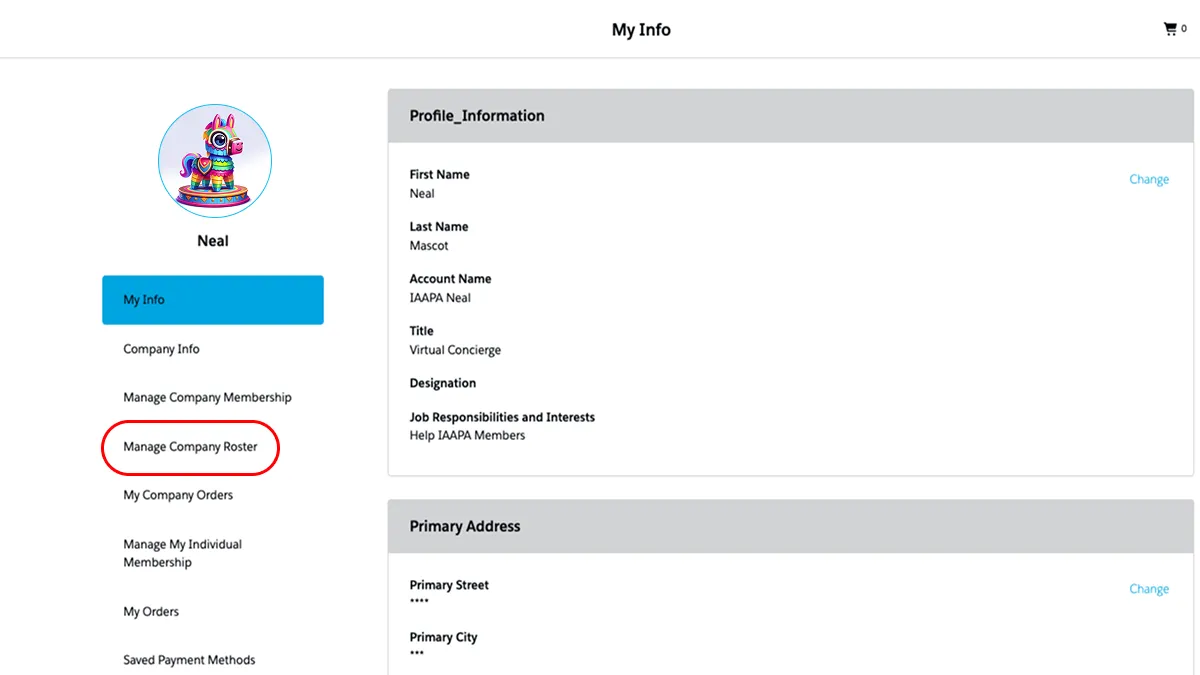Click Change link for Primary Address
This screenshot has height=675, width=1200.
click(1149, 589)
